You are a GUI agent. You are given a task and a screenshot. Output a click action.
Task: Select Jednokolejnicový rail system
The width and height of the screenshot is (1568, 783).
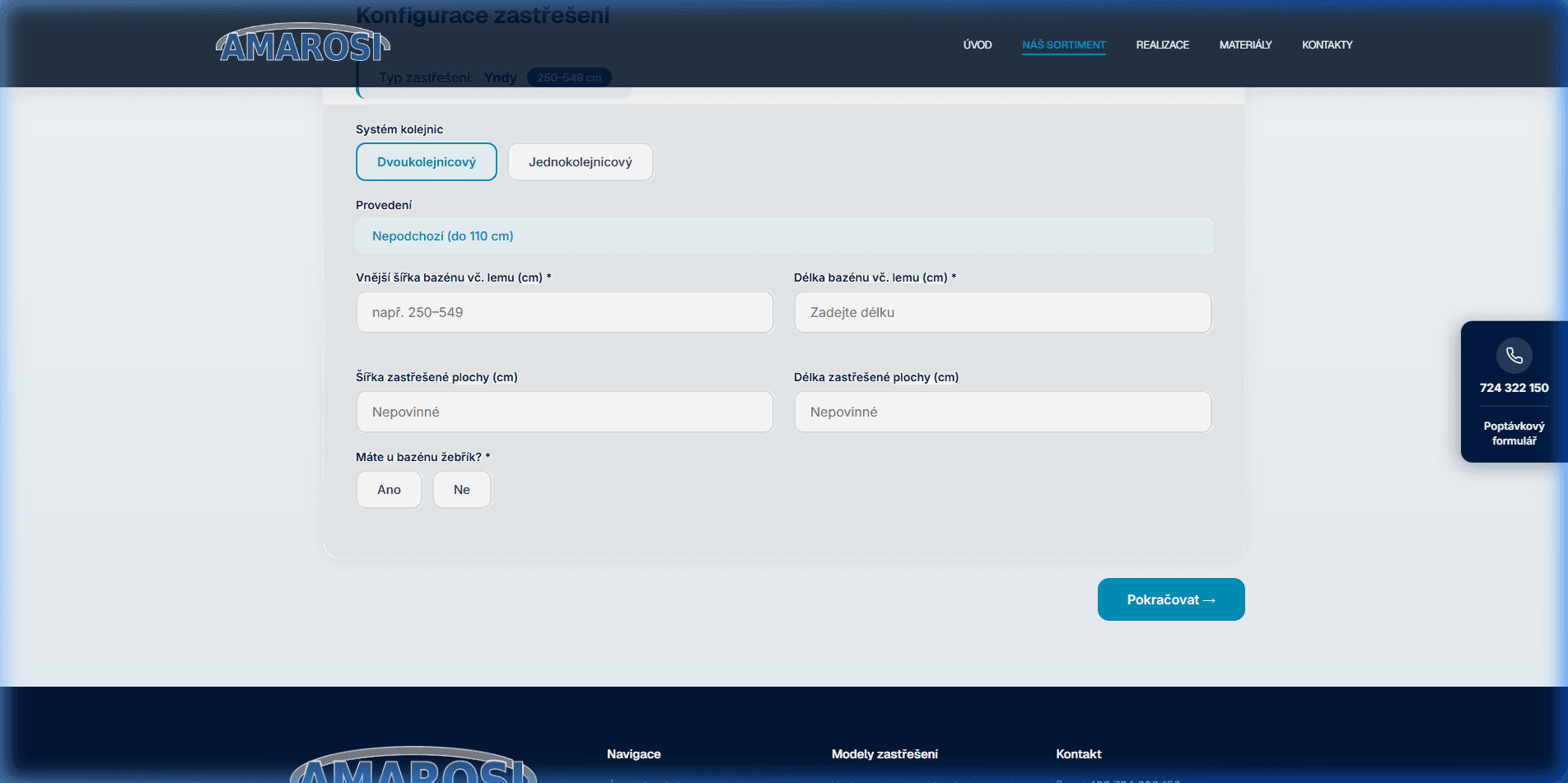pos(580,162)
